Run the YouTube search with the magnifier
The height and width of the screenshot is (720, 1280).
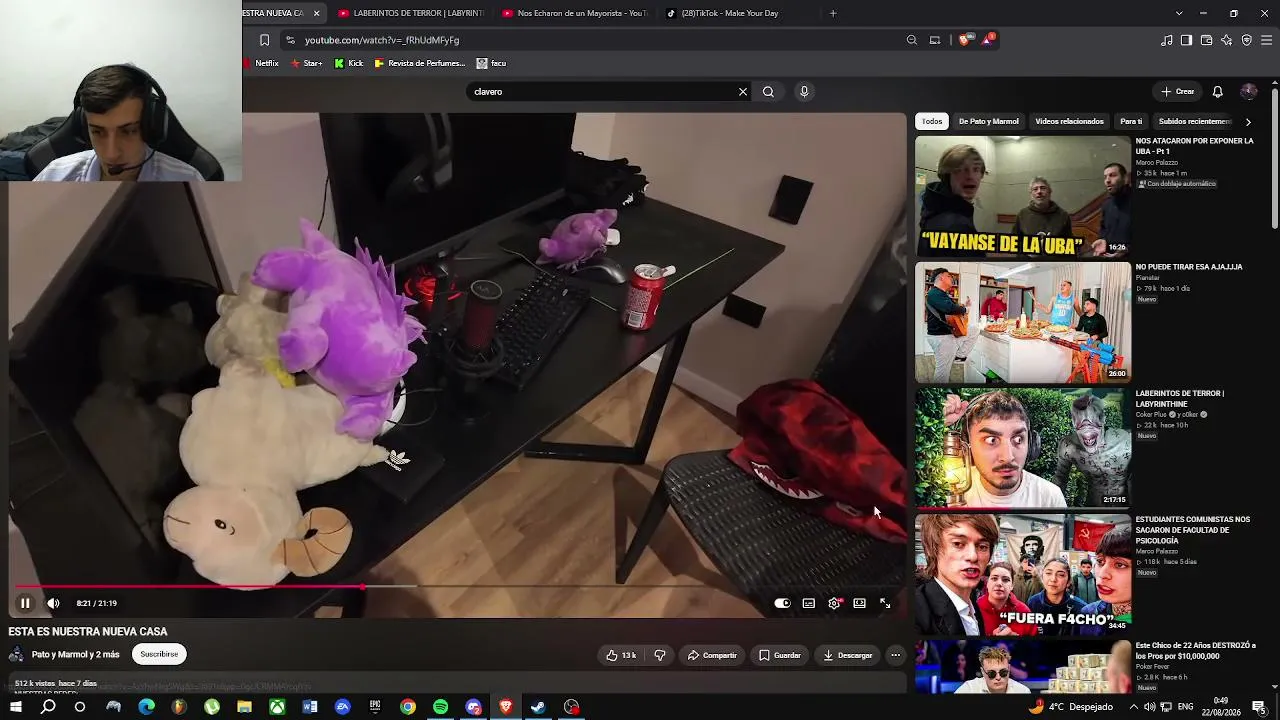click(x=768, y=92)
